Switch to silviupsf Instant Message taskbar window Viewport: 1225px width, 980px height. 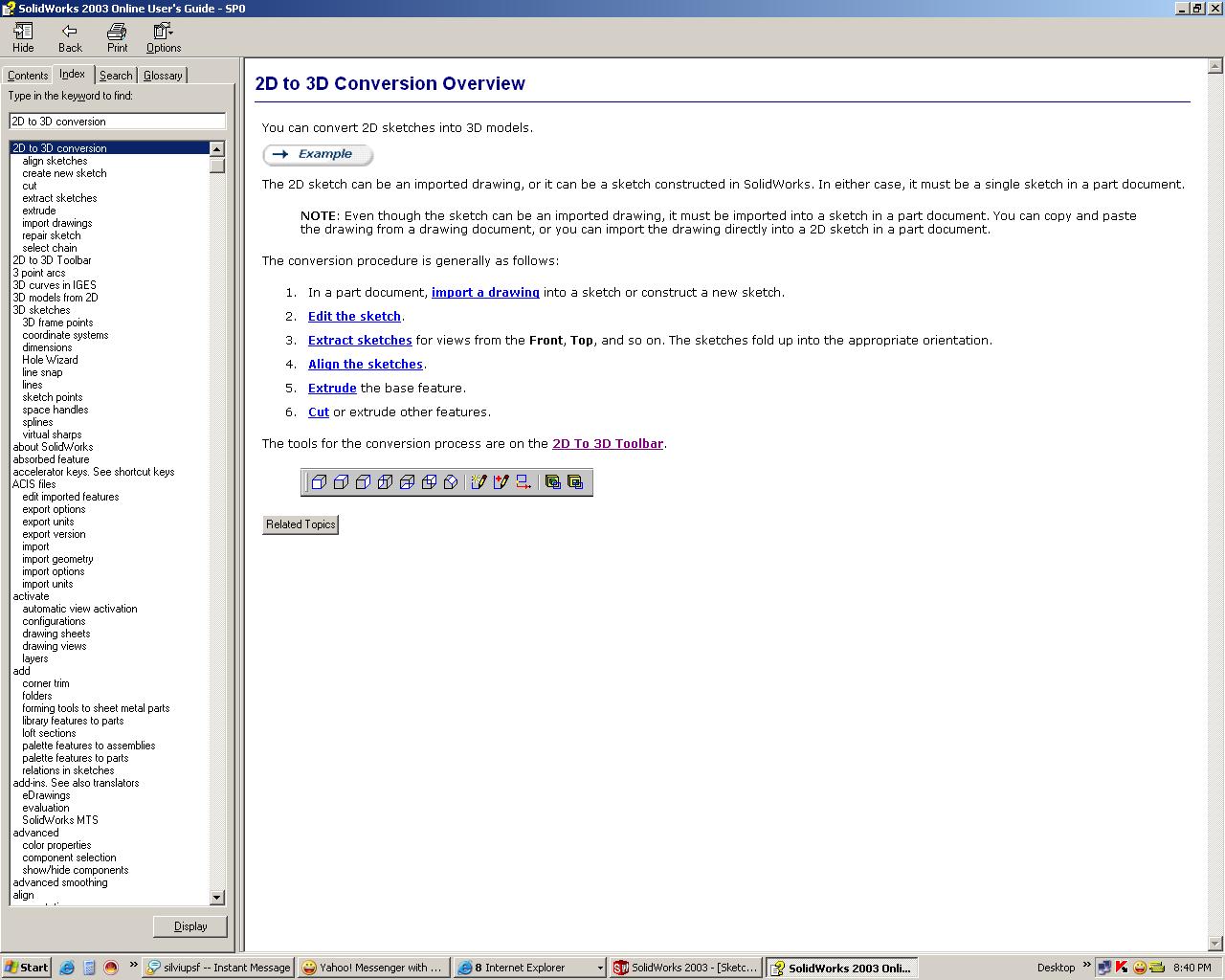tap(218, 968)
